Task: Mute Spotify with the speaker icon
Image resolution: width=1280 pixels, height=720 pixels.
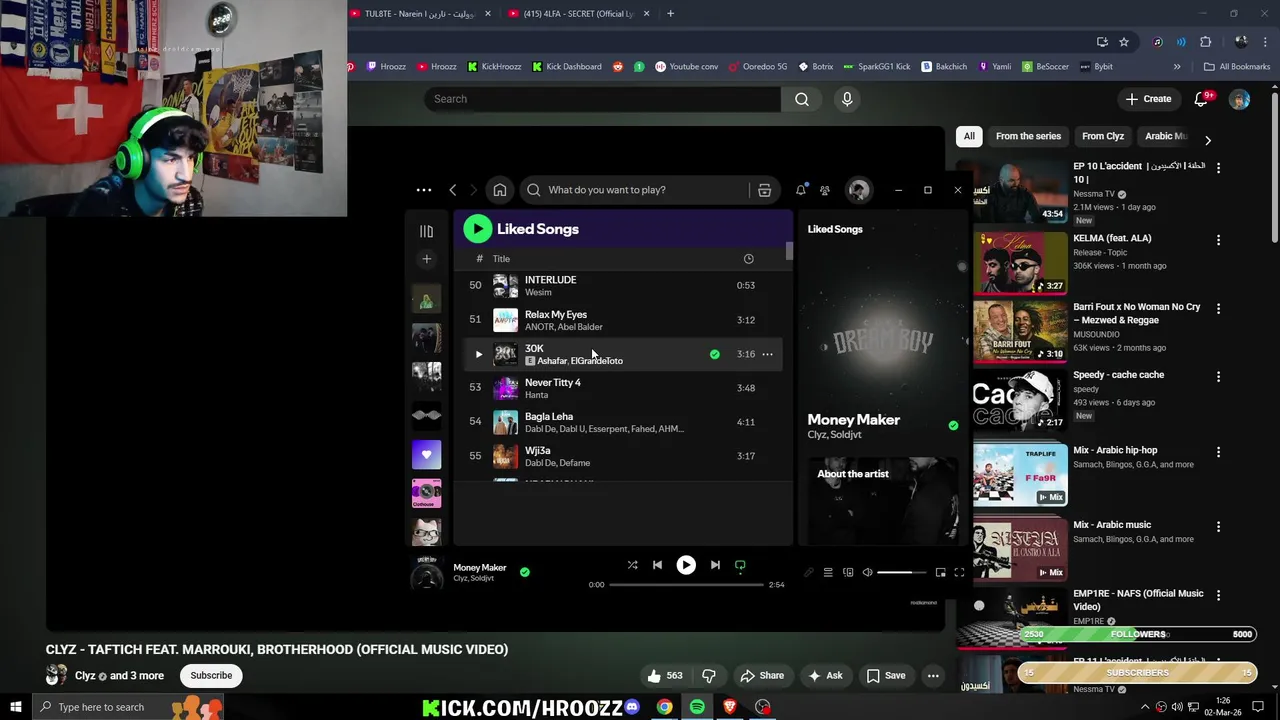Action: tap(867, 572)
